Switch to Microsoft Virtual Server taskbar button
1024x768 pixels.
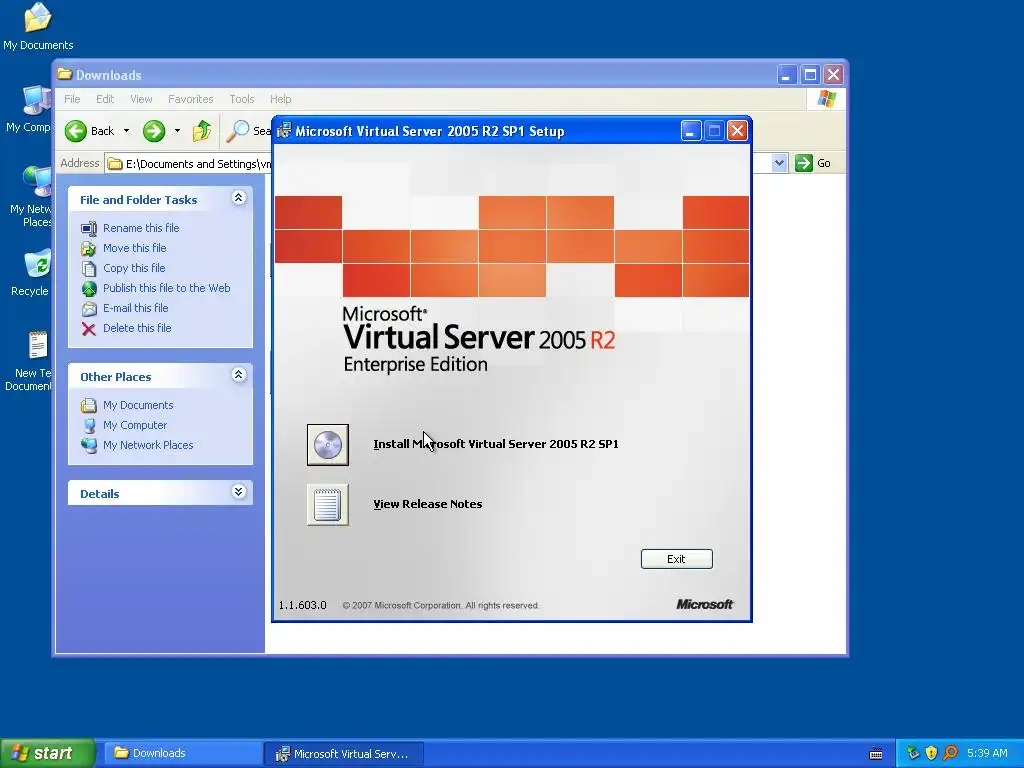pyautogui.click(x=344, y=754)
